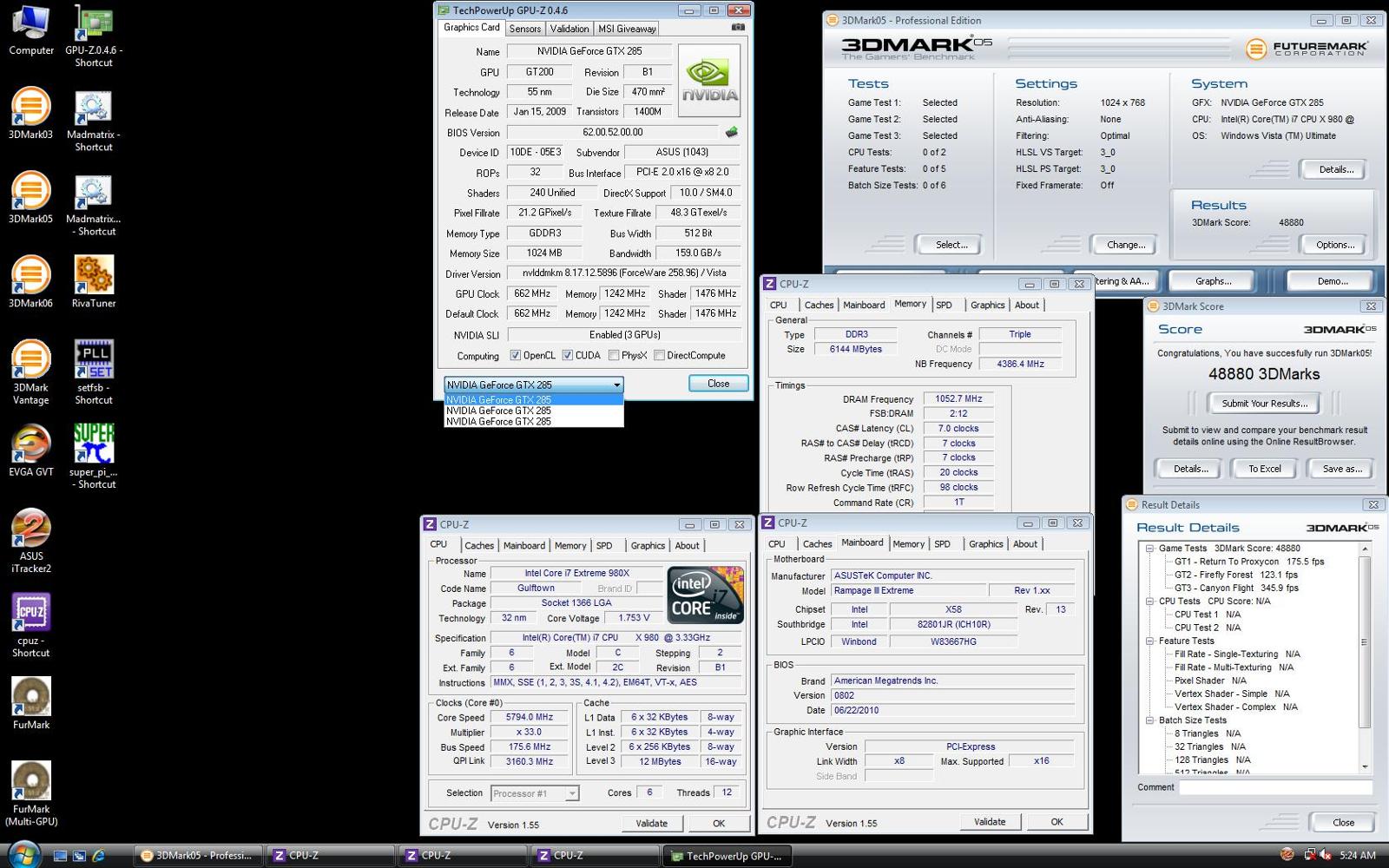Click the Show Desktop quick launch icon
Screen dimensions: 1389x868
point(60,856)
